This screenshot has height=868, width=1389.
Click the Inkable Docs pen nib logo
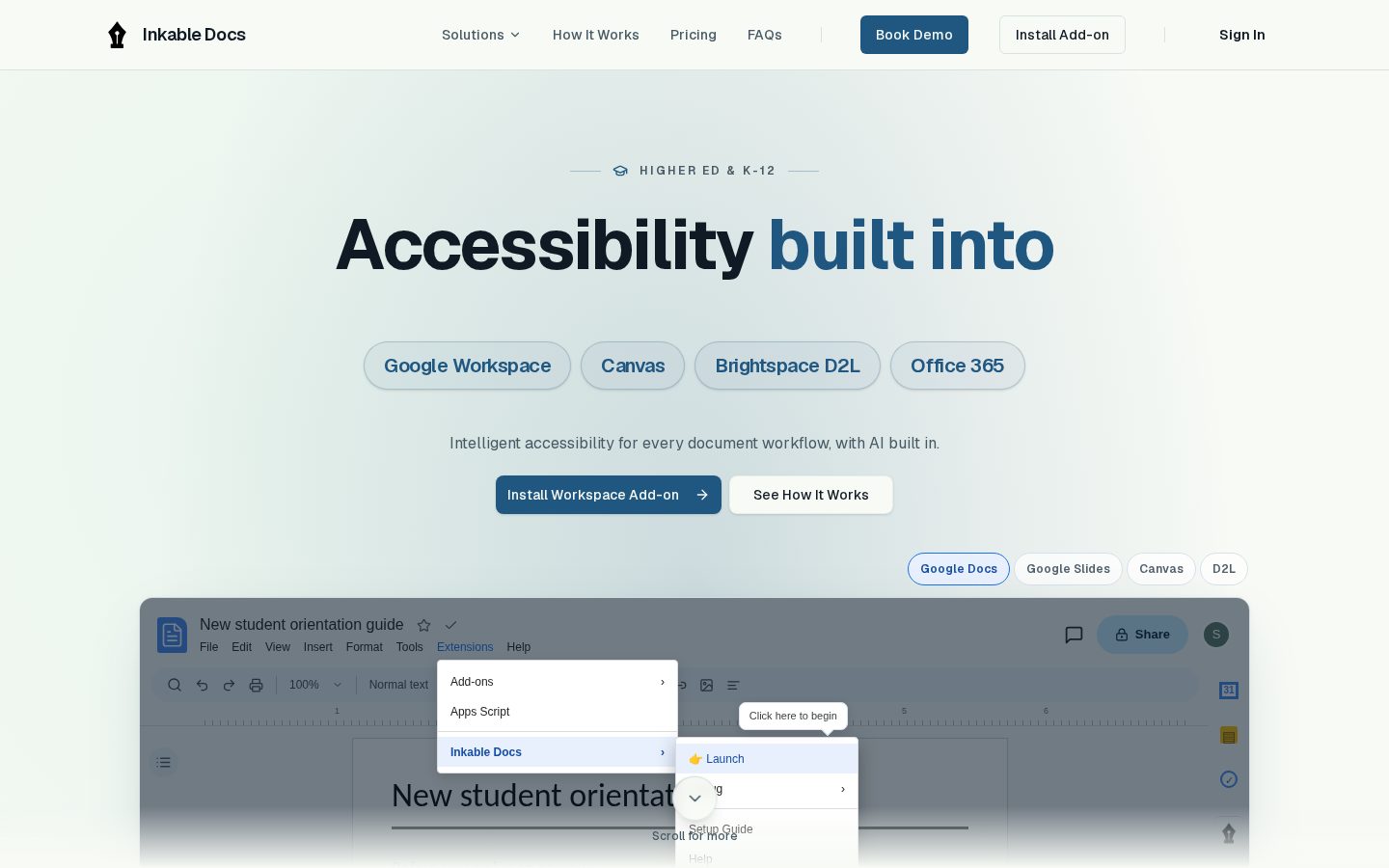(x=117, y=35)
